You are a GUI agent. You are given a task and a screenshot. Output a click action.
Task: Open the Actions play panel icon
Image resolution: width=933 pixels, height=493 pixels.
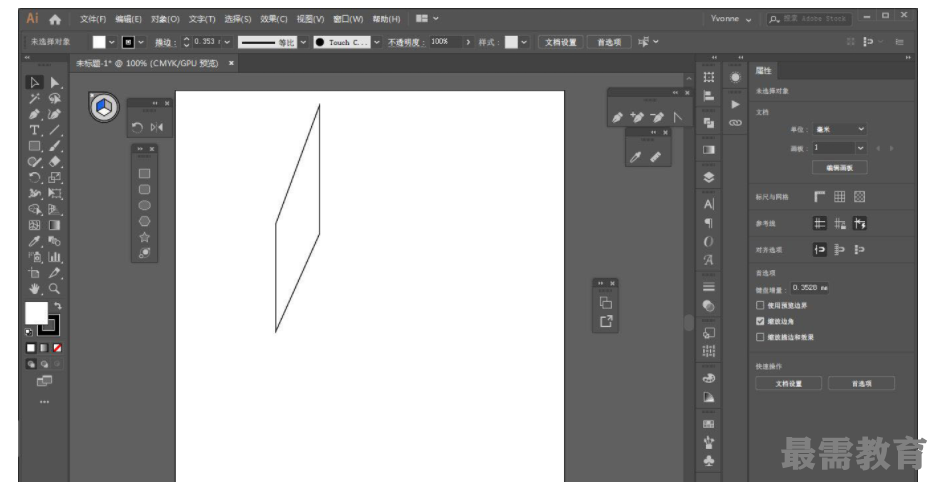[736, 105]
